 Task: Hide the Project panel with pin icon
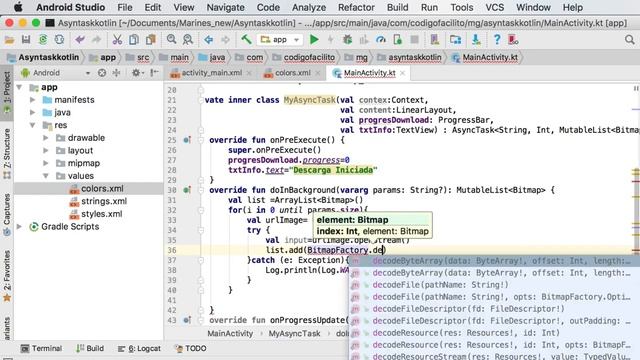[x=154, y=73]
